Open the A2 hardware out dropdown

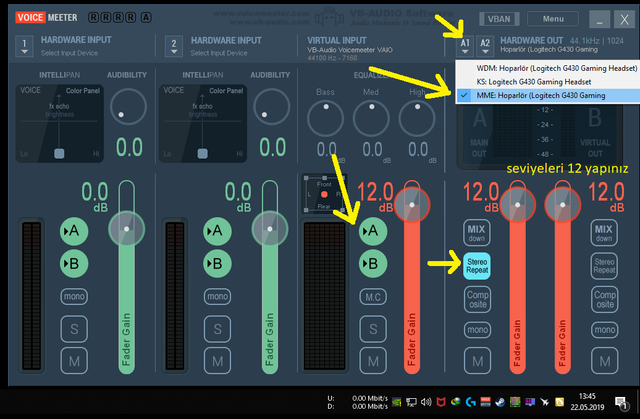[485, 46]
